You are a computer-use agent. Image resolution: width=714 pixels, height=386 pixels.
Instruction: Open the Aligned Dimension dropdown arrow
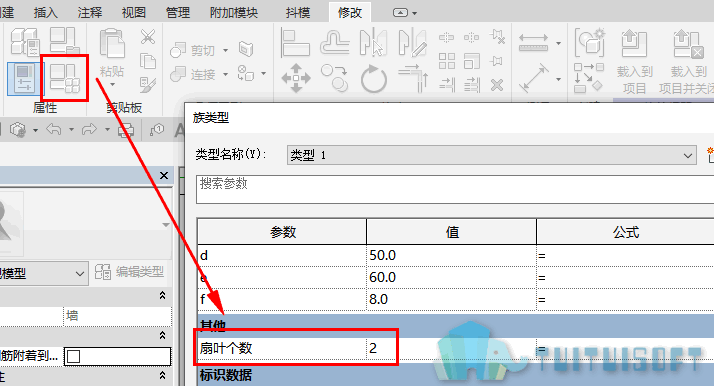click(x=558, y=44)
